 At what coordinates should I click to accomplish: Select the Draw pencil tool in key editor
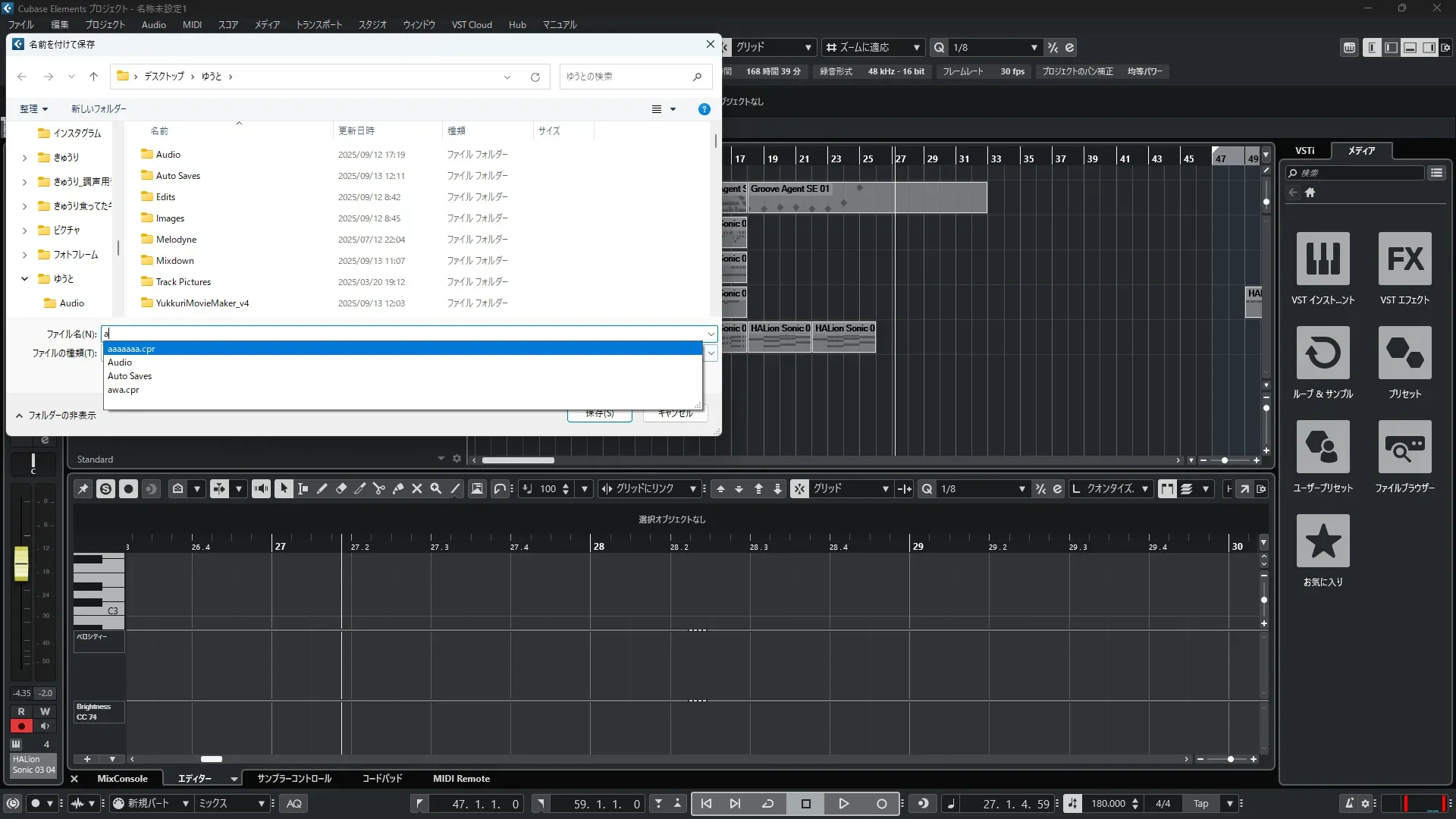[322, 489]
